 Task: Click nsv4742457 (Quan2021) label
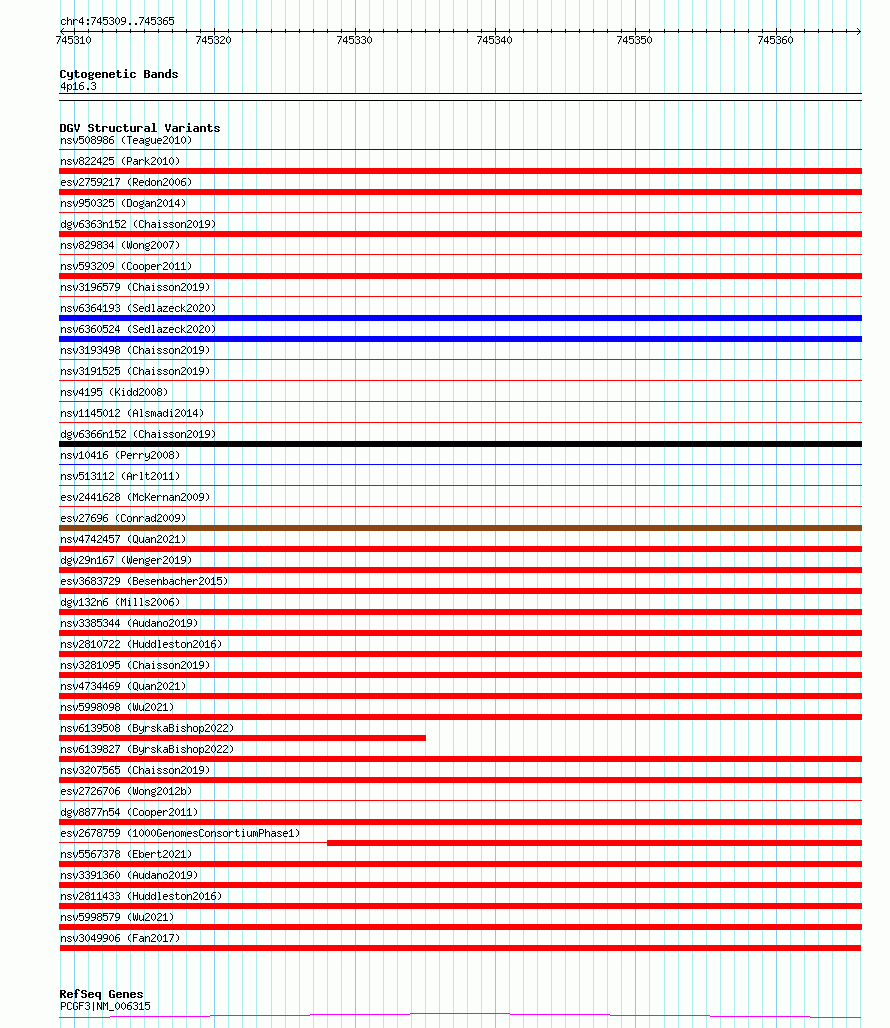click(123, 539)
